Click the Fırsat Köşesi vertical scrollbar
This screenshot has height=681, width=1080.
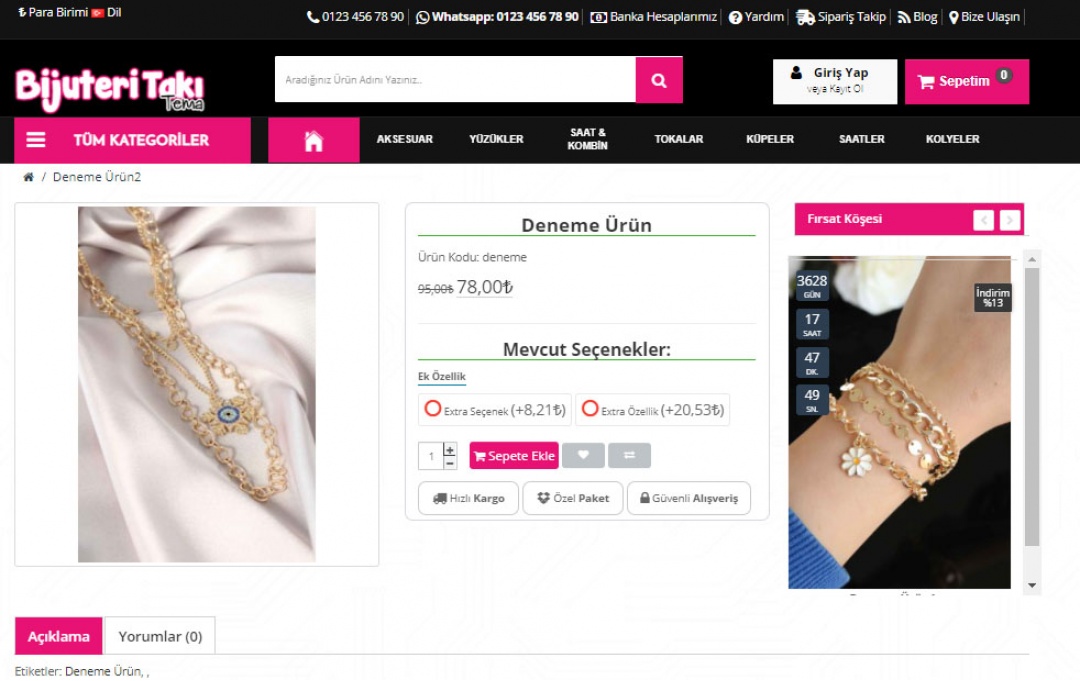pyautogui.click(x=1032, y=400)
